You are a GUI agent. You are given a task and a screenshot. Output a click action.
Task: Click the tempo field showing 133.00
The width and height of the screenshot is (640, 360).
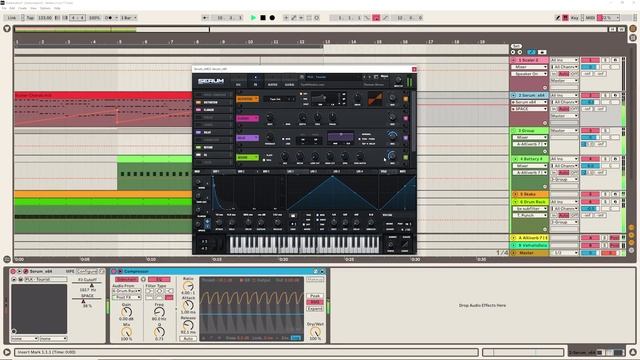[x=45, y=18]
